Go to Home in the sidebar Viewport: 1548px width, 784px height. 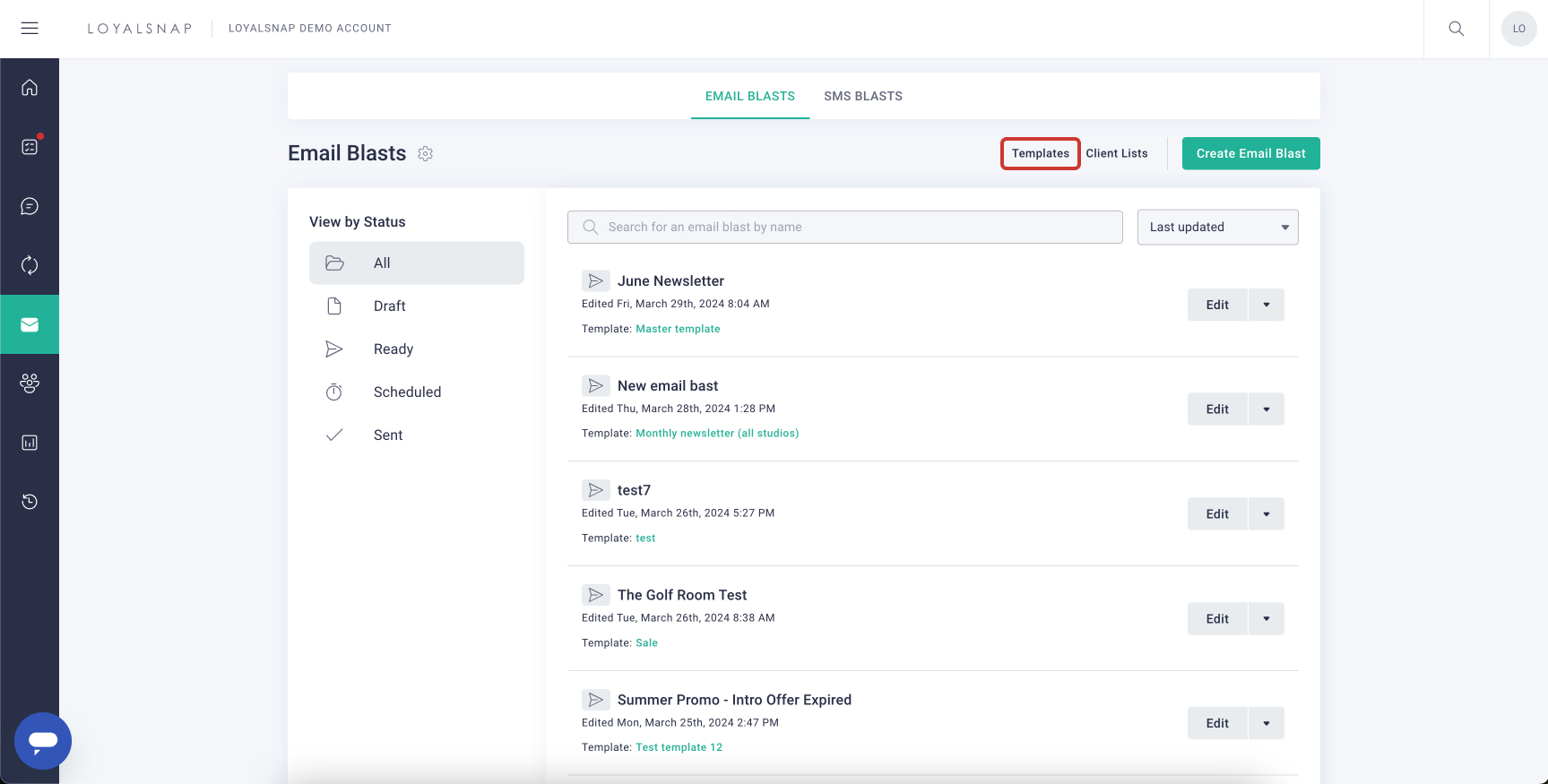(30, 88)
